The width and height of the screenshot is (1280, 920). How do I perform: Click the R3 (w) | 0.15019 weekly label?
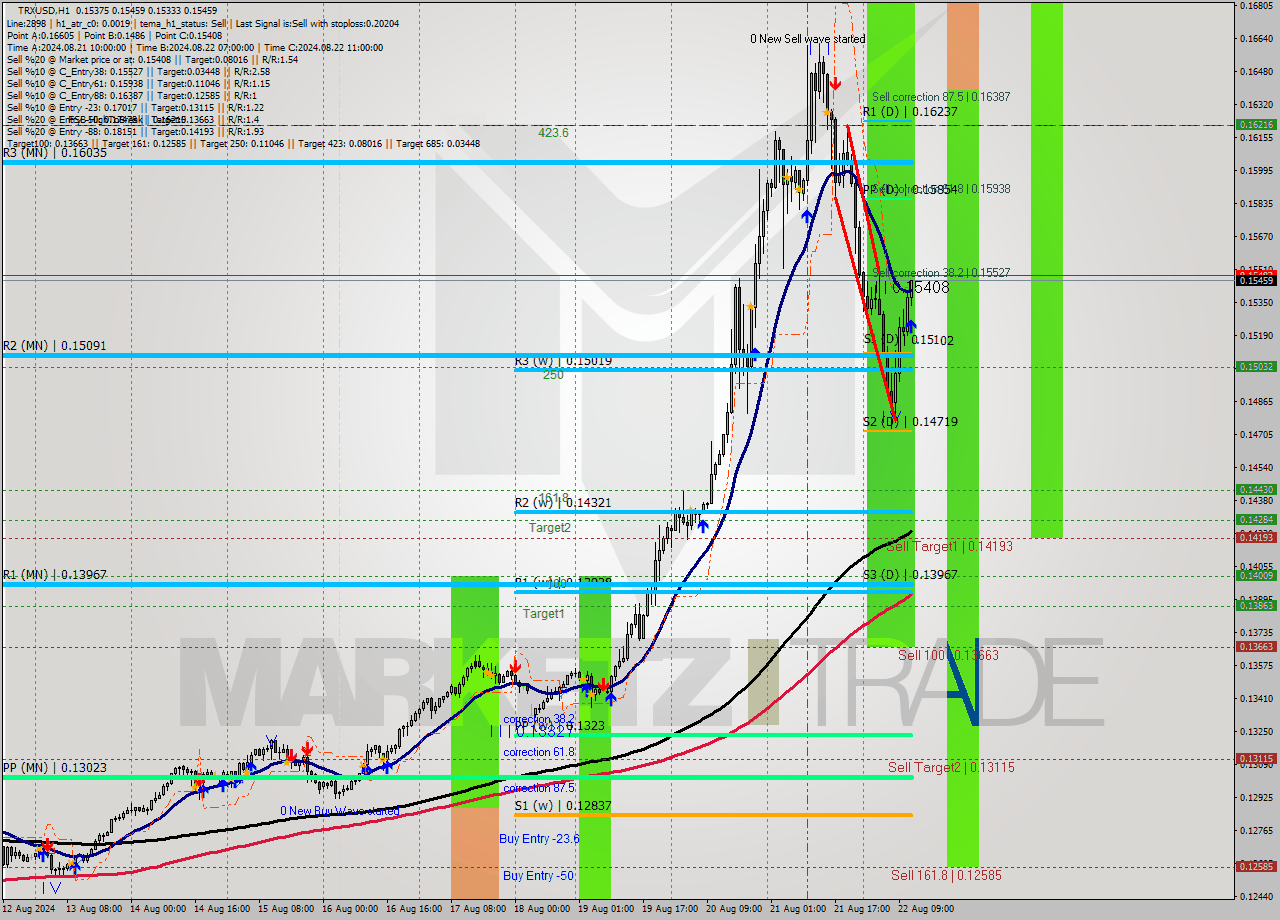563,360
